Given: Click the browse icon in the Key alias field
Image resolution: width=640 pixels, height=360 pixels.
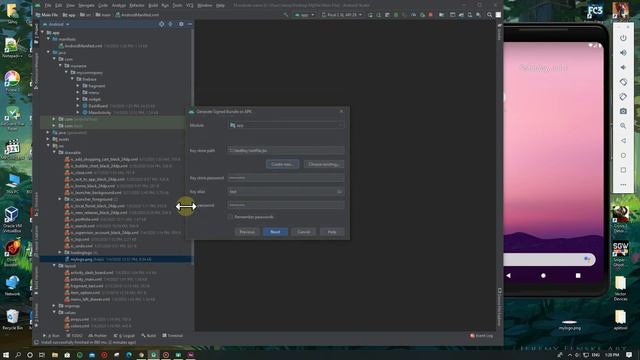Looking at the screenshot, I should [339, 191].
